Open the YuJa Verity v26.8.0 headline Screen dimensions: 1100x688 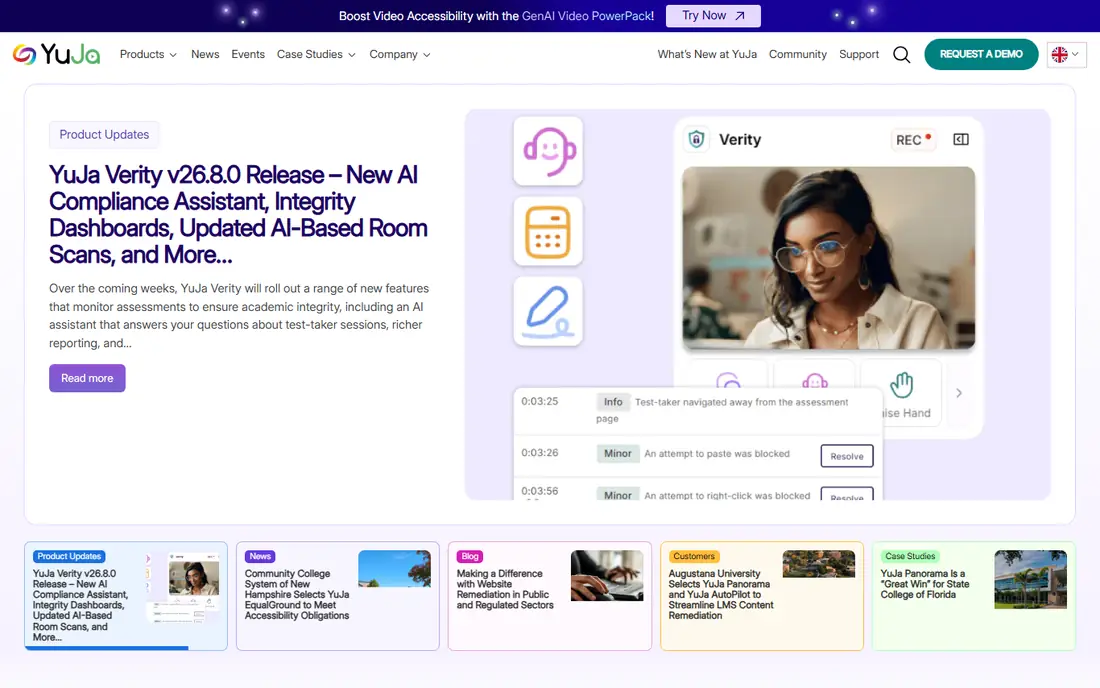coord(239,215)
